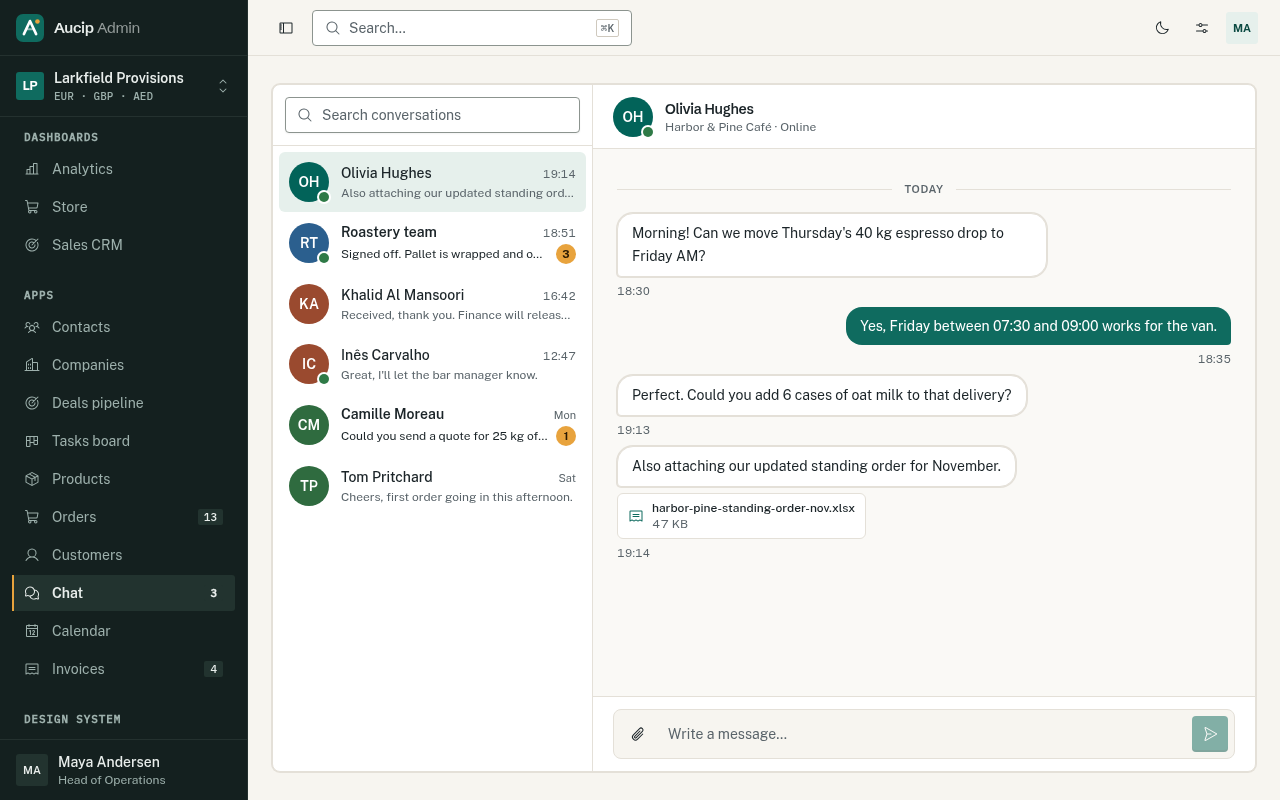Click the Orders badge showing 13
This screenshot has height=800, width=1280.
pos(210,517)
